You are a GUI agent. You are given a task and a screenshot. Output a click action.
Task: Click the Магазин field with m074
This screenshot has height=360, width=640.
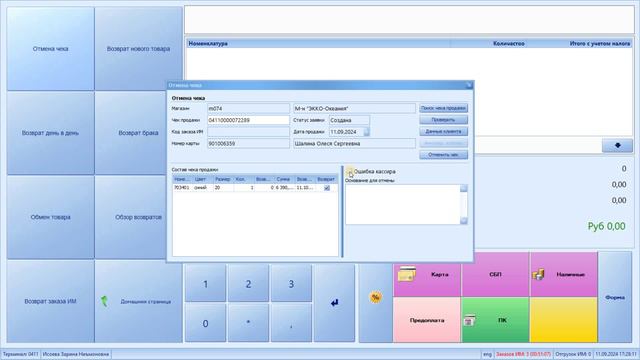(248, 109)
